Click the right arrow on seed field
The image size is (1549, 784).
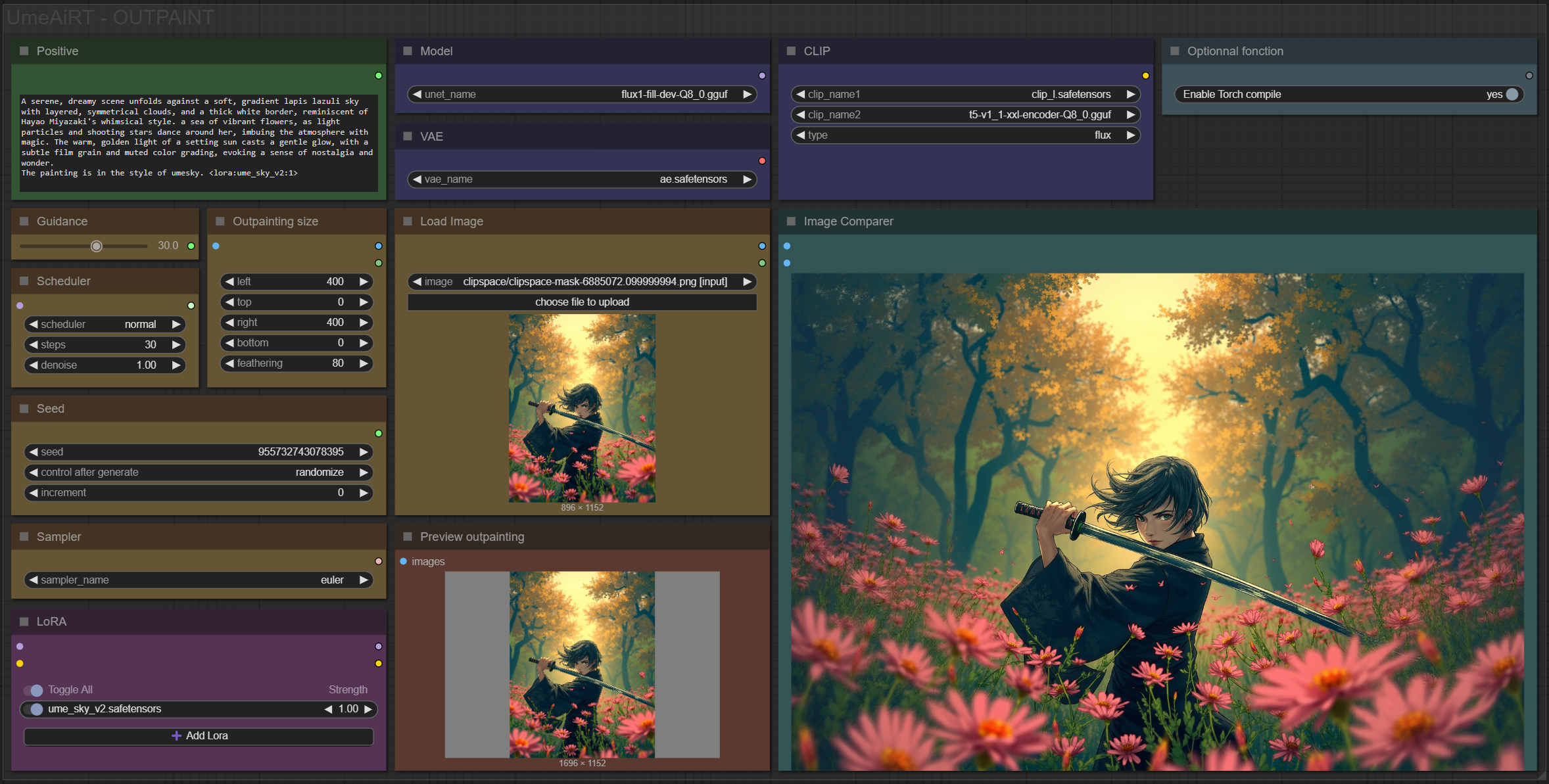click(x=364, y=451)
